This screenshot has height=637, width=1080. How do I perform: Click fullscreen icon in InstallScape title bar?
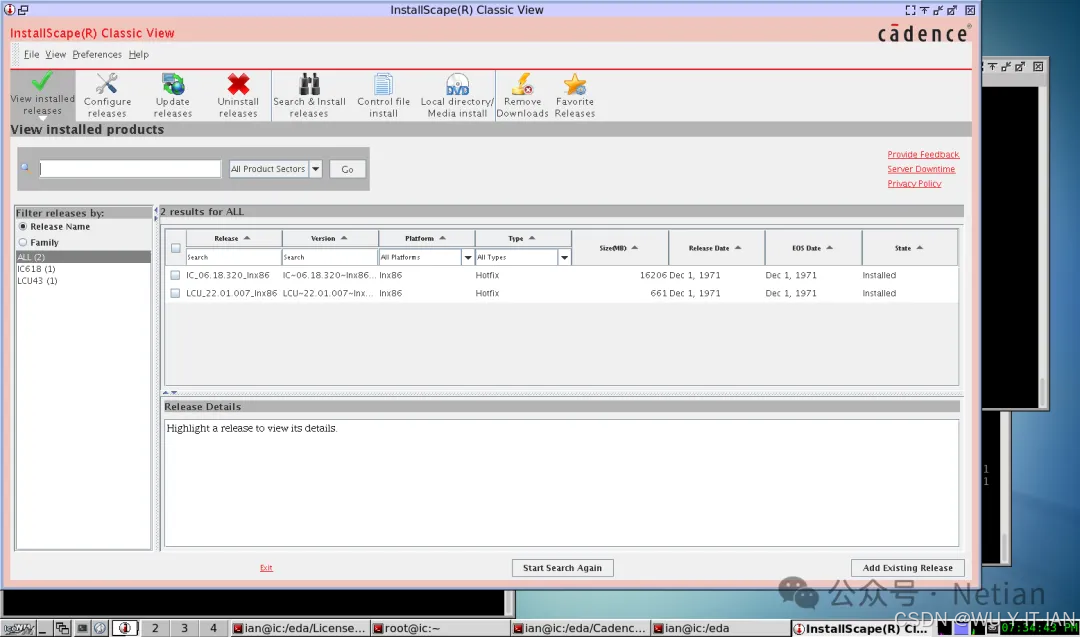[x=910, y=10]
